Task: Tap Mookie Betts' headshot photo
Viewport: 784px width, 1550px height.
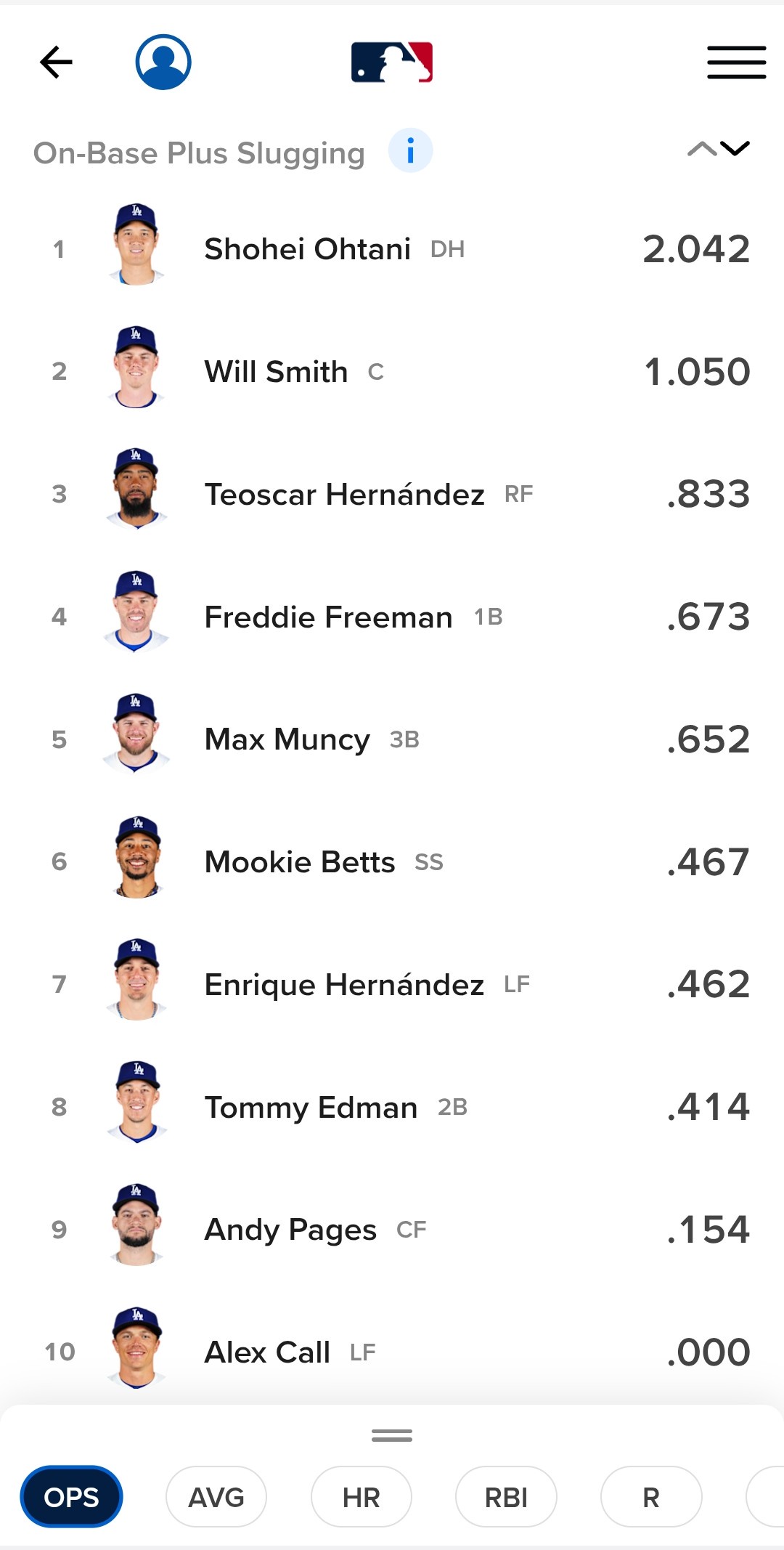Action: point(136,858)
